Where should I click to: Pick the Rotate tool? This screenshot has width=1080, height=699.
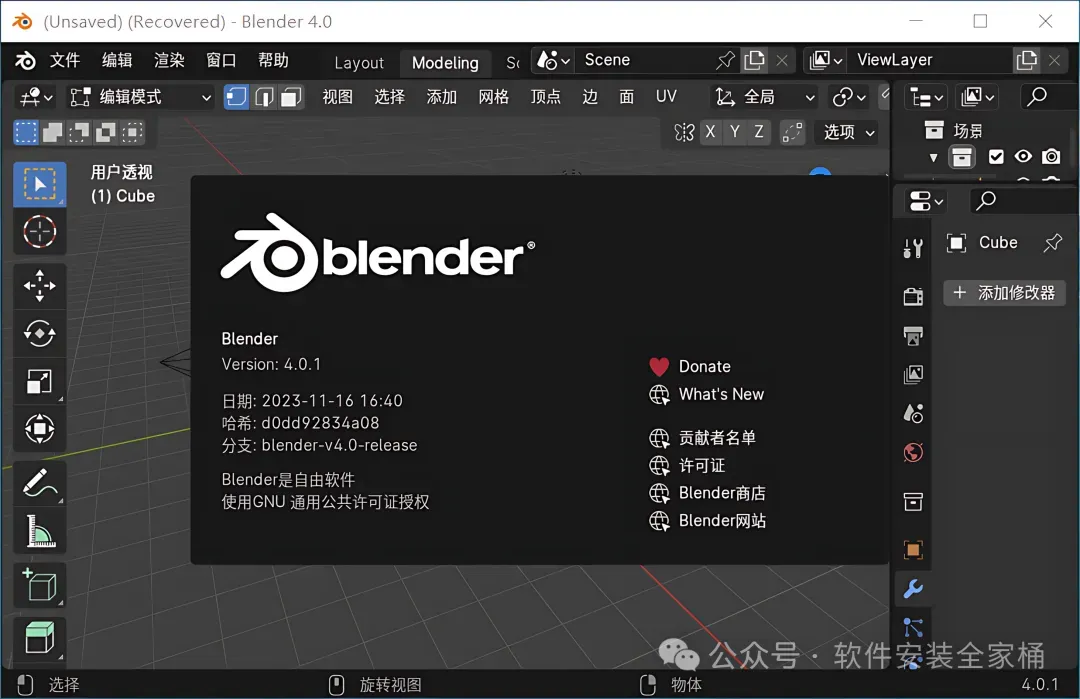coord(40,333)
